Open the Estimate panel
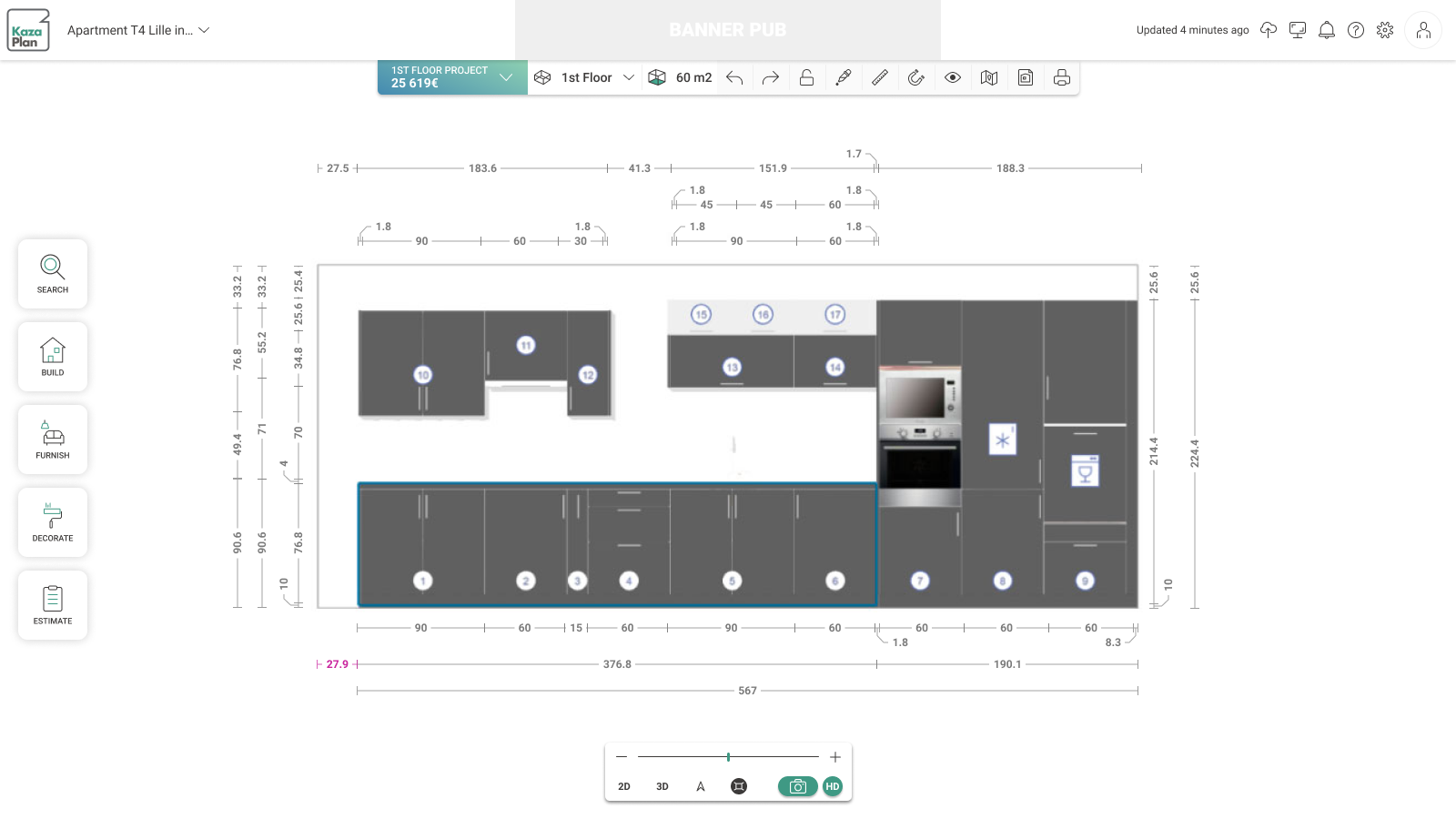 point(53,605)
